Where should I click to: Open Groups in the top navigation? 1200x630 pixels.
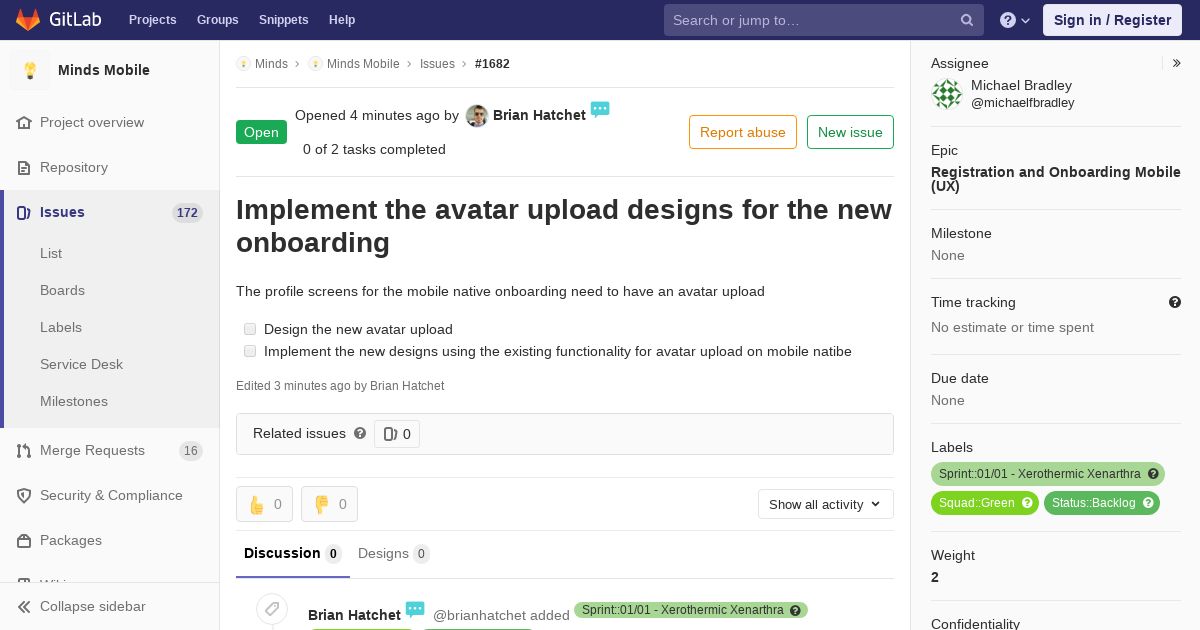pyautogui.click(x=218, y=20)
